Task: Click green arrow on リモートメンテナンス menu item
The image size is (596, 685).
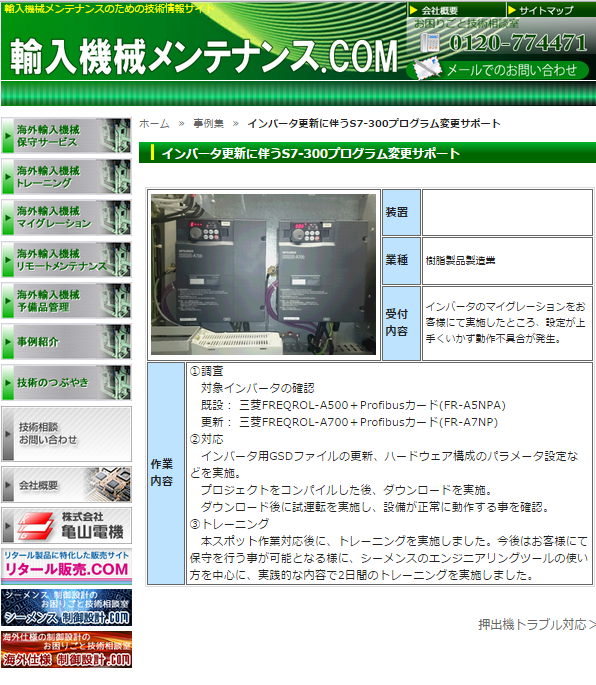Action: pos(8,259)
